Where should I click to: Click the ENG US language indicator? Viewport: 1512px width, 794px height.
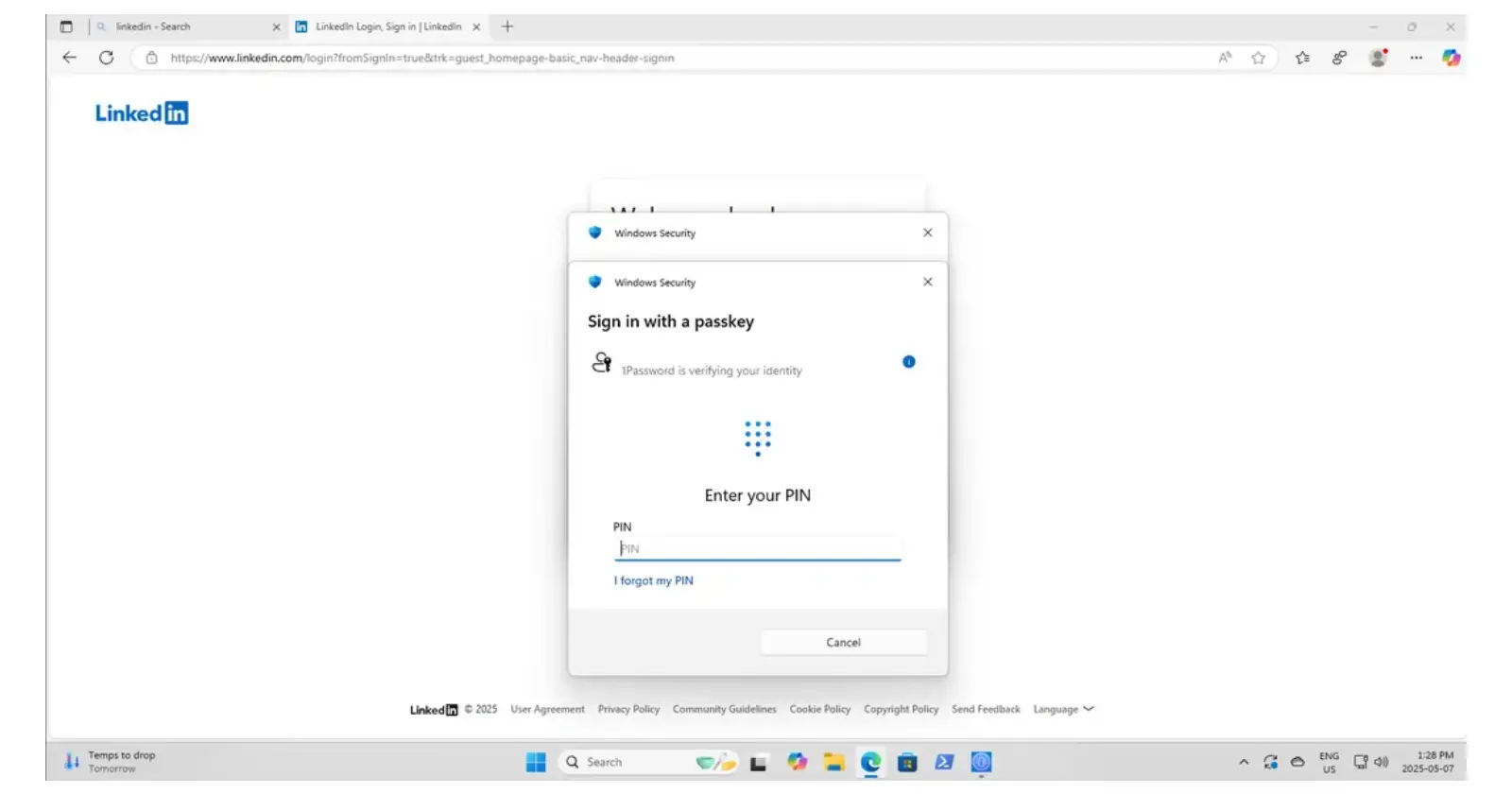coord(1329,762)
